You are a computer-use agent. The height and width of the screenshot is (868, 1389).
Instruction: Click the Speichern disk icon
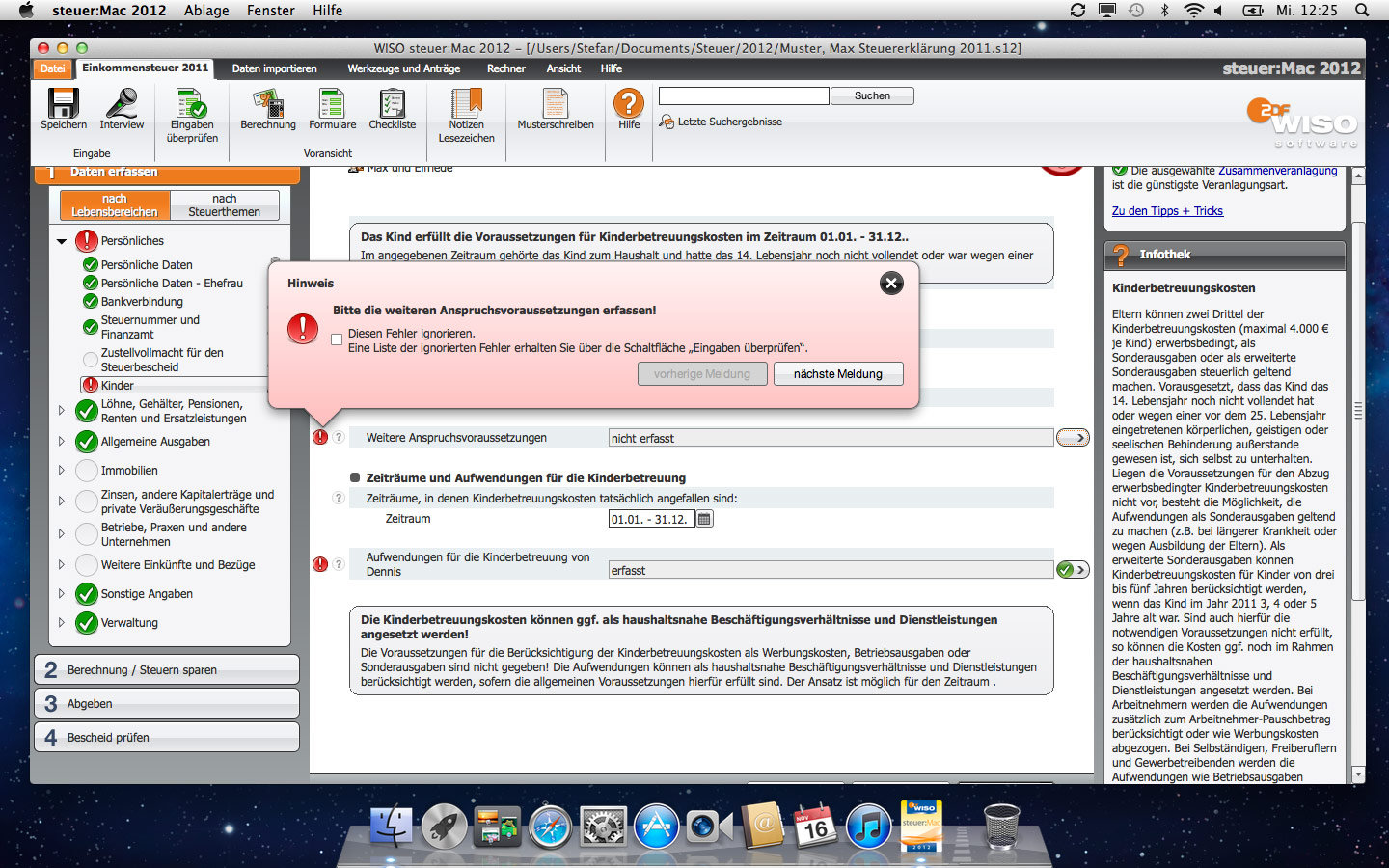(64, 103)
